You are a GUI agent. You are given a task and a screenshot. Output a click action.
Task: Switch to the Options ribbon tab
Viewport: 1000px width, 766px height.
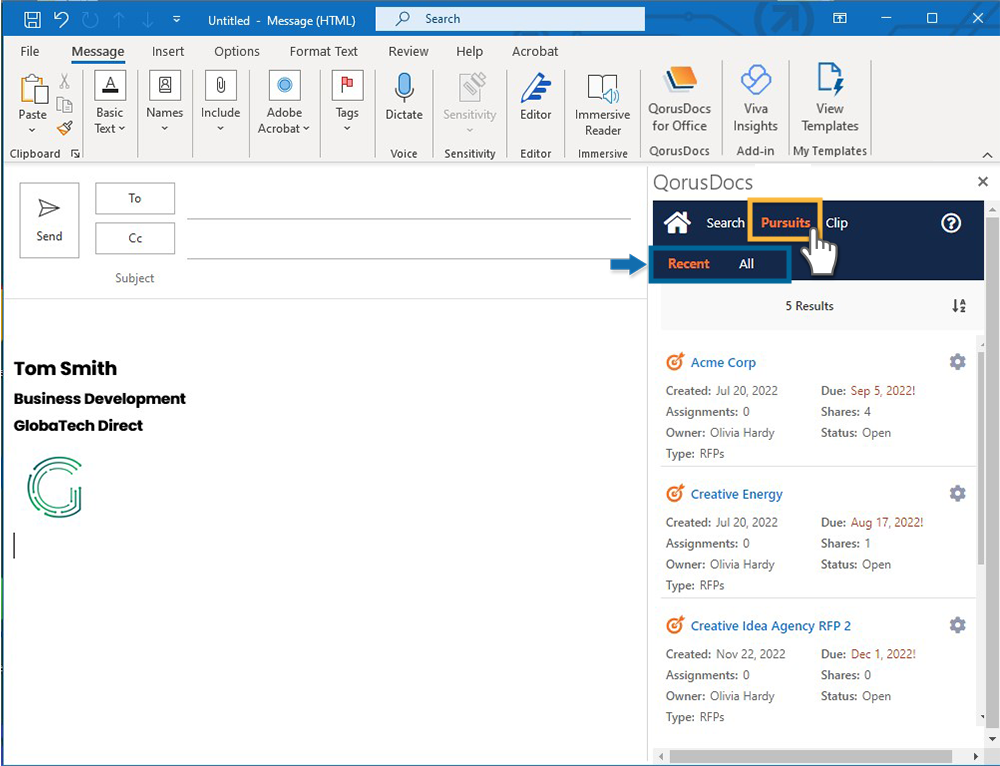pyautogui.click(x=237, y=52)
